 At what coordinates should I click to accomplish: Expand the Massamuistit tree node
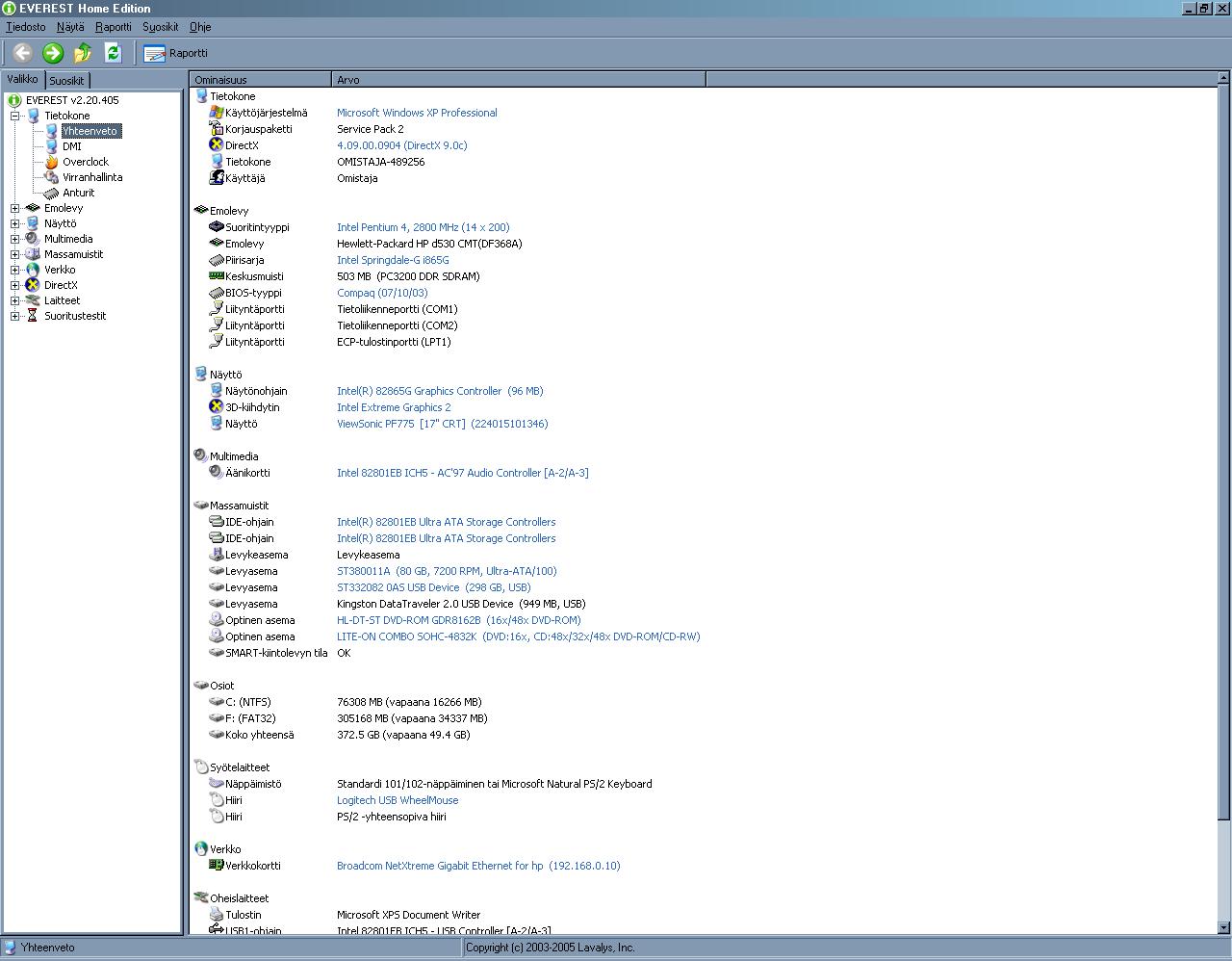pyautogui.click(x=14, y=254)
